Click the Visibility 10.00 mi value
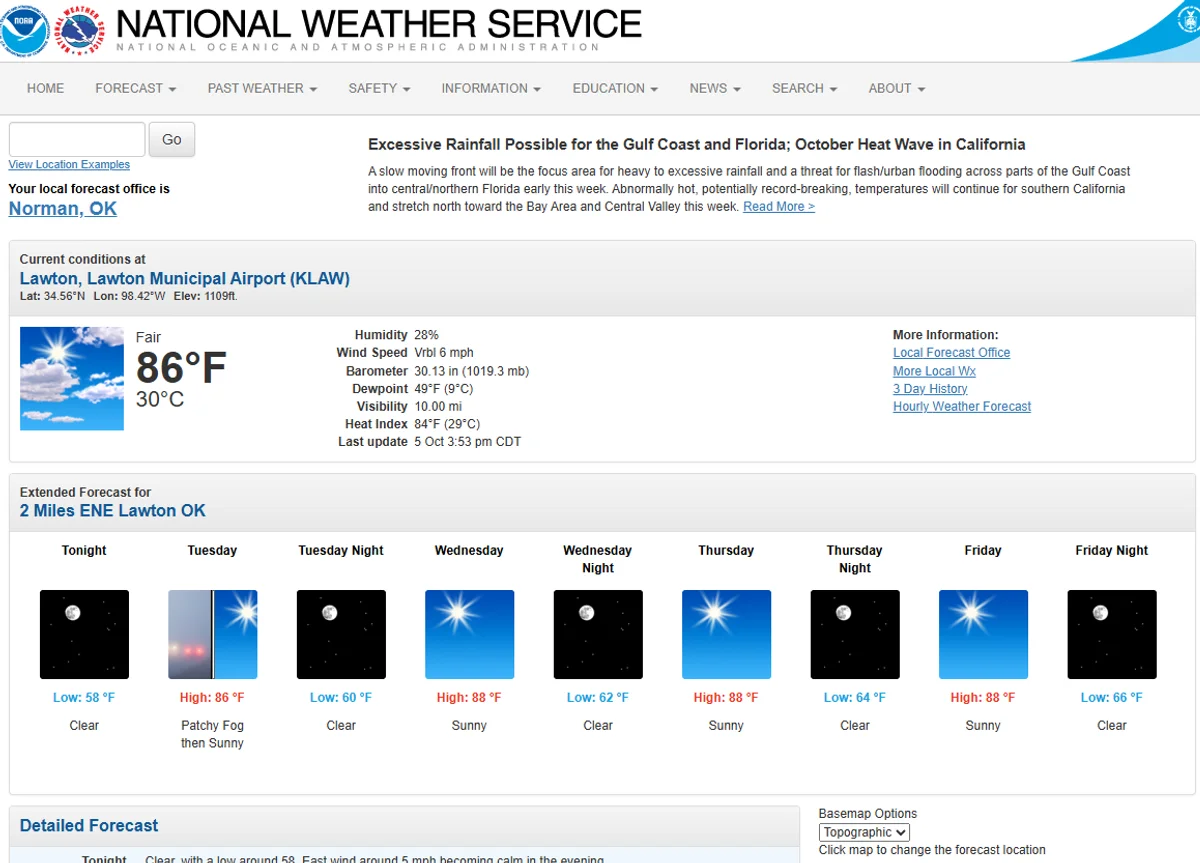Screen dimensions: 1200x863 point(438,407)
